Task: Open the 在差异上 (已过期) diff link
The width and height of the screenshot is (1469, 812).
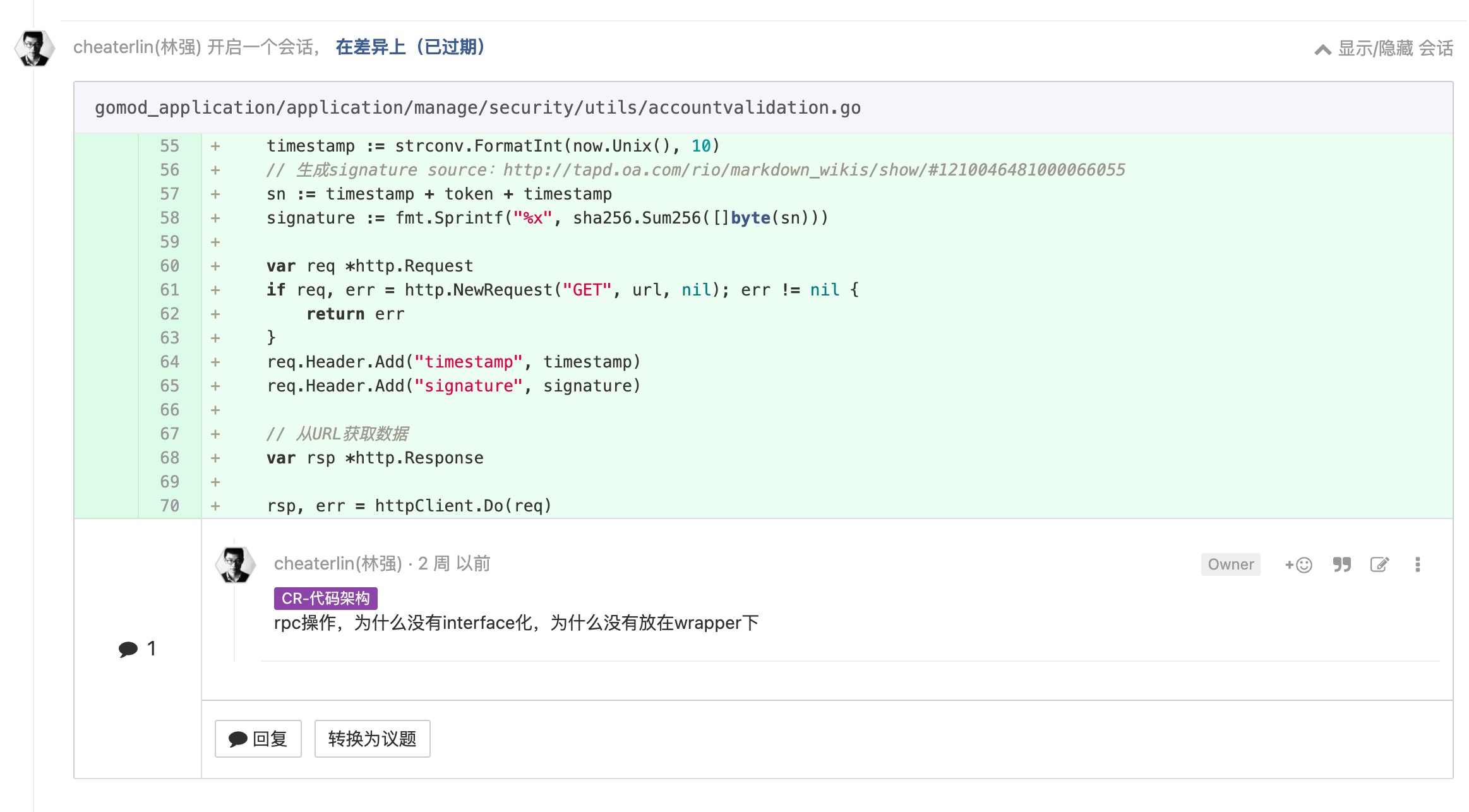Action: [410, 47]
